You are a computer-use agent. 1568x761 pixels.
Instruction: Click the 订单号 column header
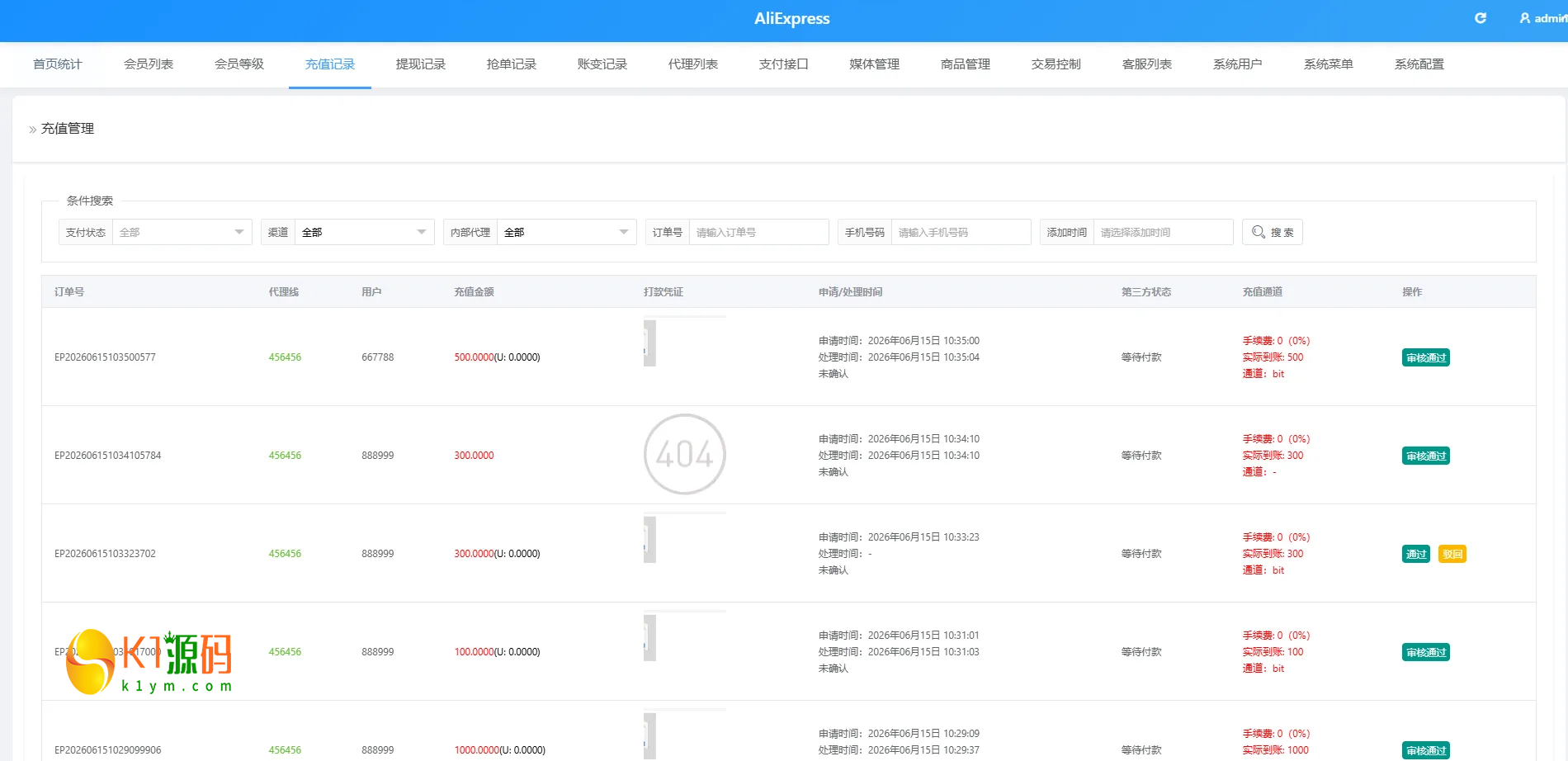[69, 292]
